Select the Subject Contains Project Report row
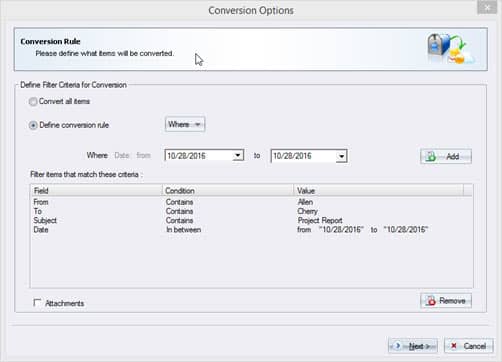 tap(251, 220)
